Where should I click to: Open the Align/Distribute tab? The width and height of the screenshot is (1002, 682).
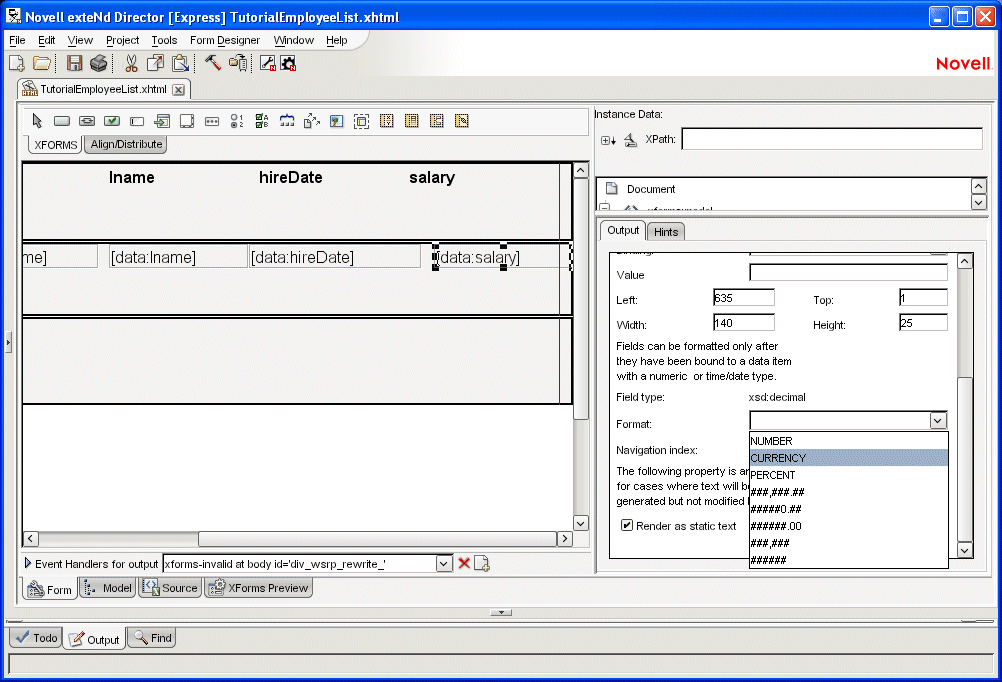(x=126, y=144)
